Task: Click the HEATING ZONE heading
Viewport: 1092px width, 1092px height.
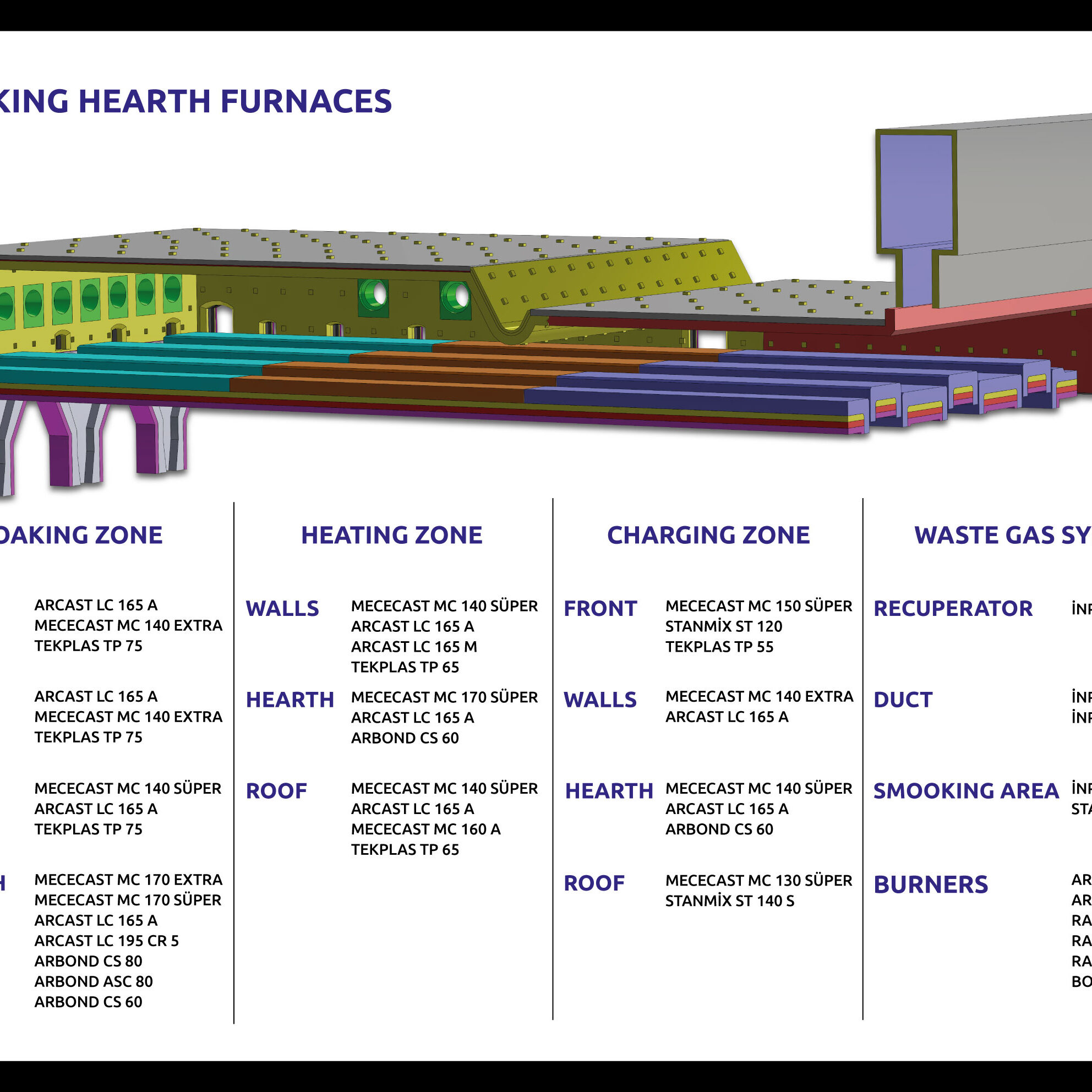Action: 391,535
